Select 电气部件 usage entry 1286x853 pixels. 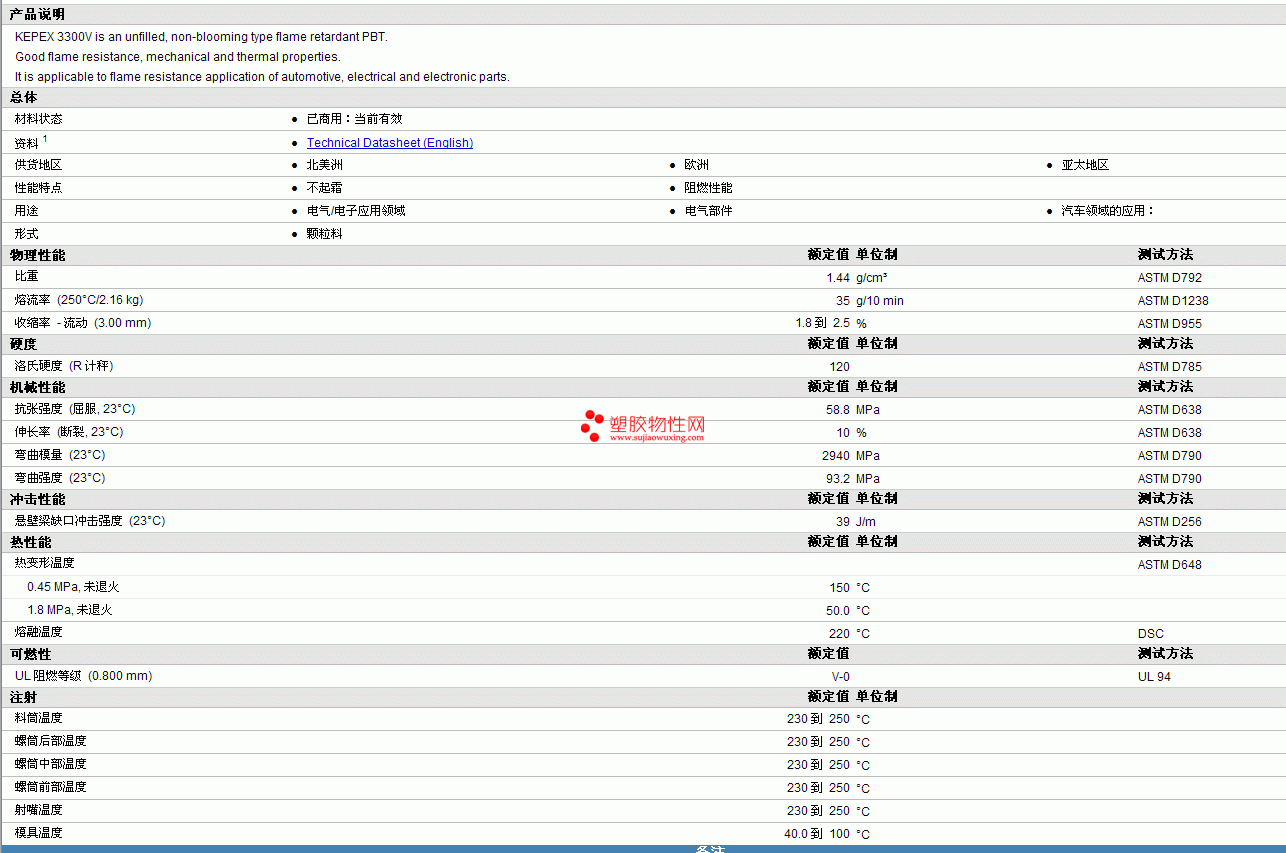tap(708, 211)
